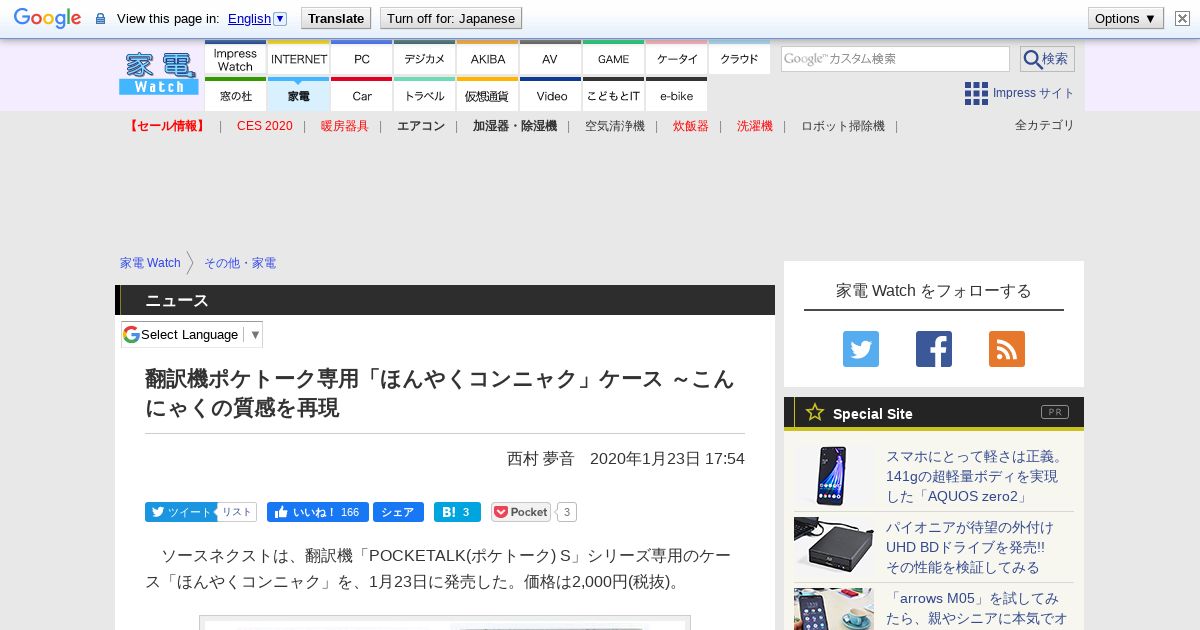
Task: Open the Impress Watch tab
Action: pos(235,59)
